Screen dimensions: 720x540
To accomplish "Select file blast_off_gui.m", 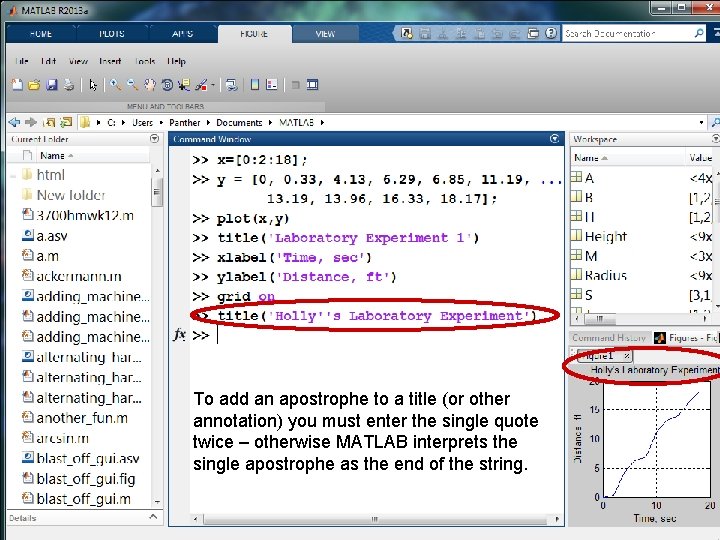I will pyautogui.click(x=83, y=499).
